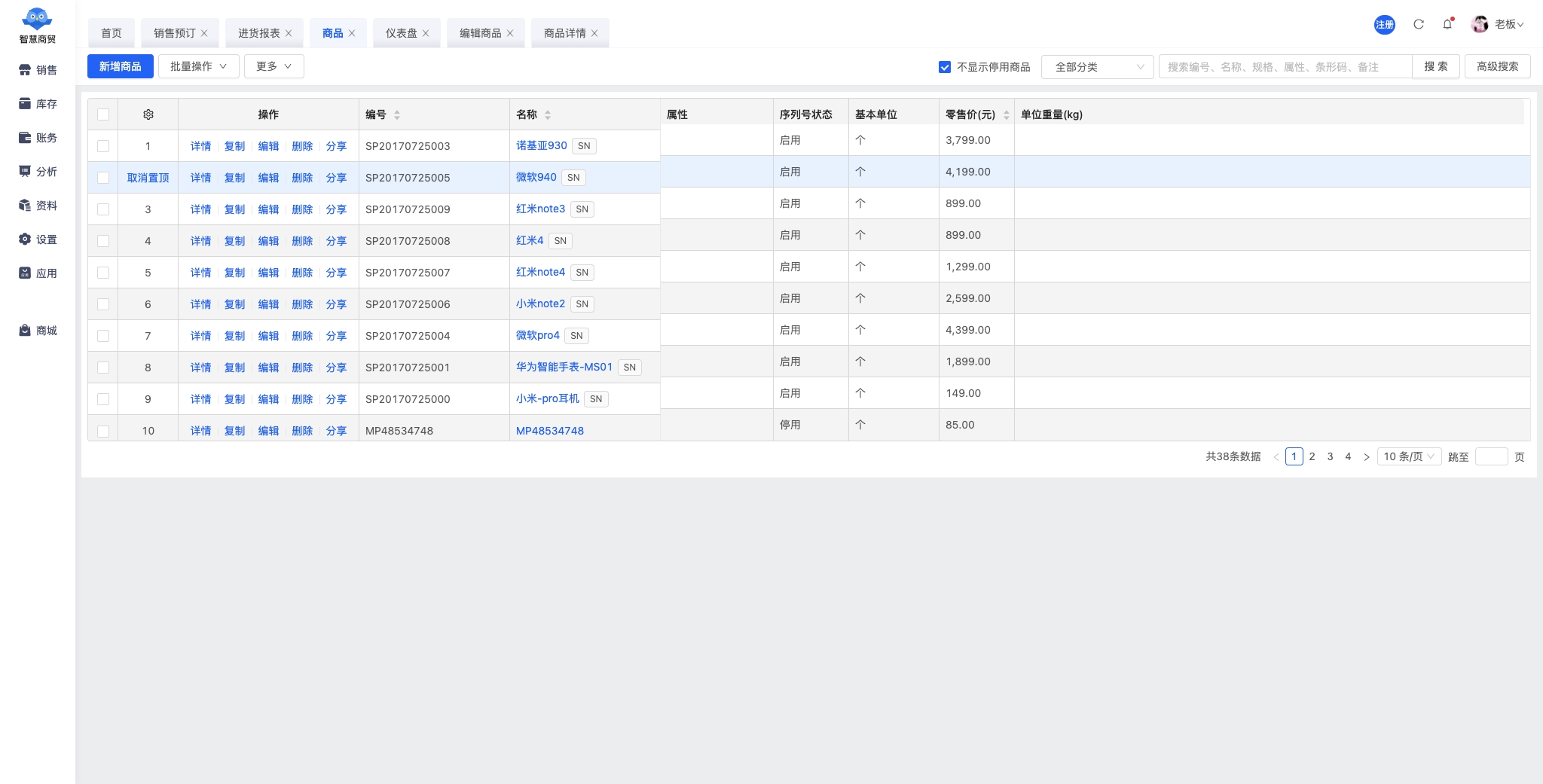Check the row for 小米note2

coord(103,304)
